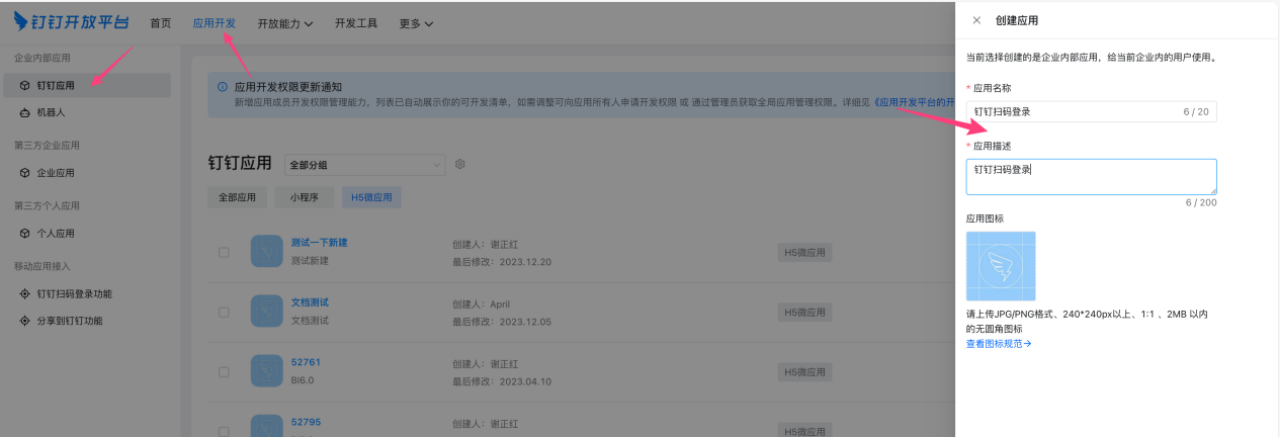Open the 首页 menu item

pyautogui.click(x=160, y=23)
